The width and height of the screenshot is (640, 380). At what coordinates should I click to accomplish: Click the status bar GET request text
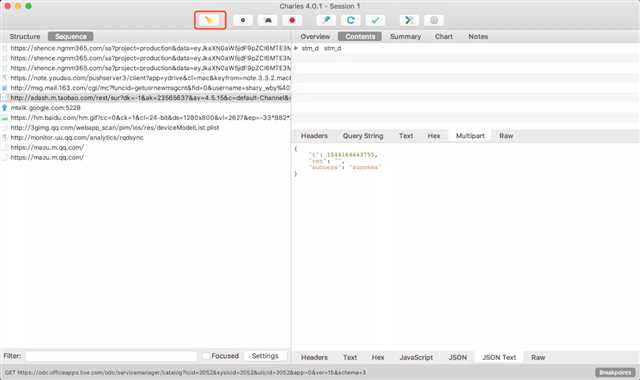click(185, 372)
